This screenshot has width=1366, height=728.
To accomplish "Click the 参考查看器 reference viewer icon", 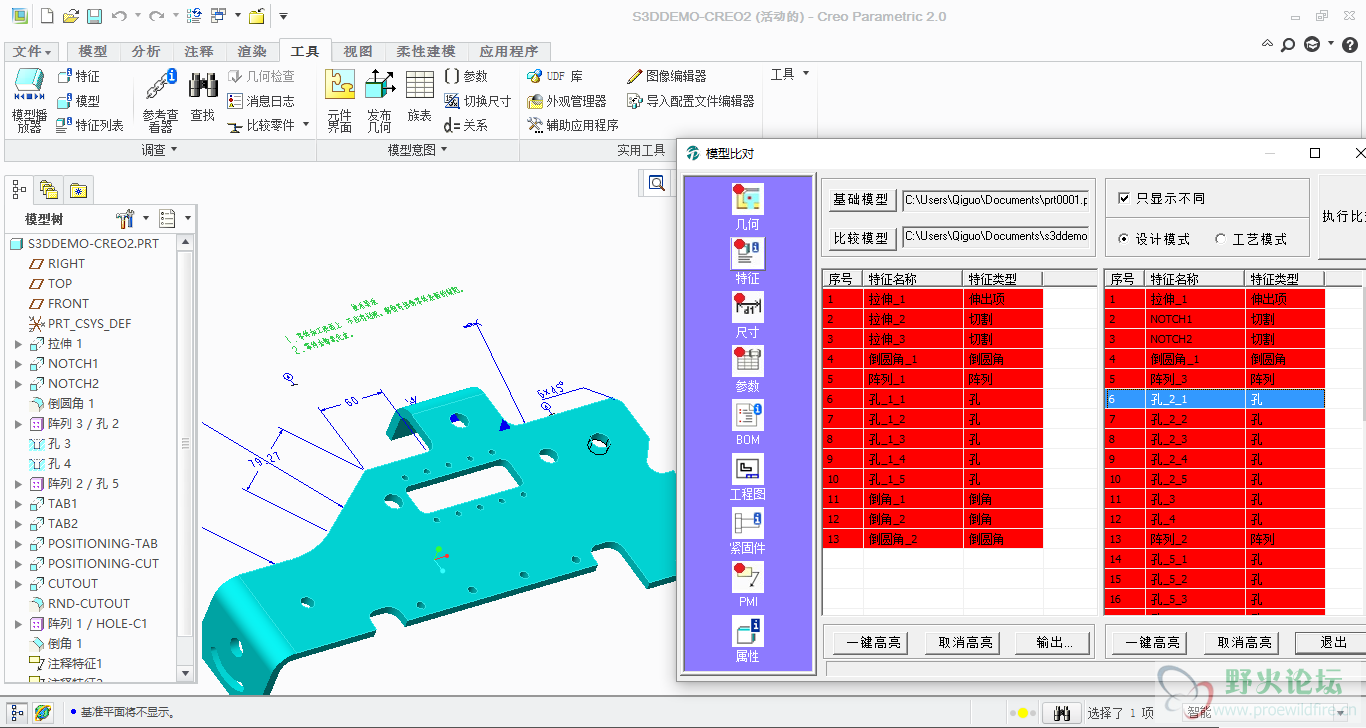I will pyautogui.click(x=160, y=100).
